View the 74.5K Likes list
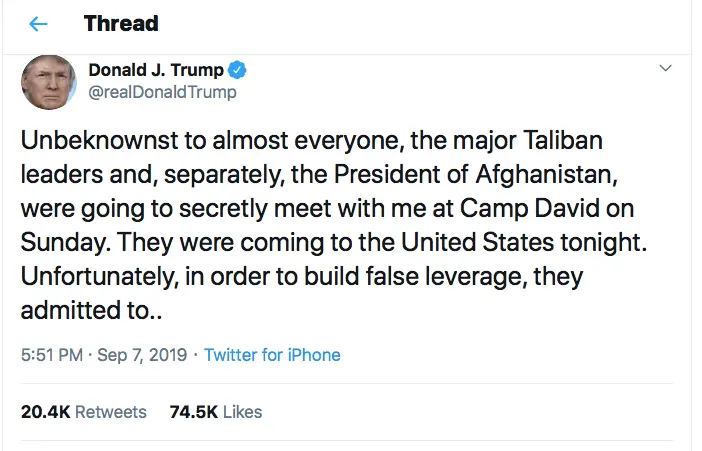Viewport: 702px width, 451px height. click(216, 411)
